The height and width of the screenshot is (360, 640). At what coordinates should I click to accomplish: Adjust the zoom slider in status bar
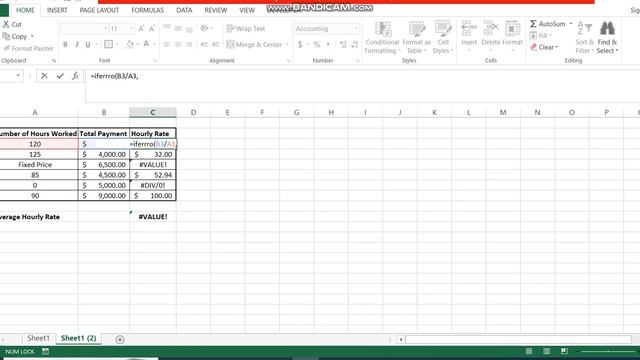tap(608, 351)
